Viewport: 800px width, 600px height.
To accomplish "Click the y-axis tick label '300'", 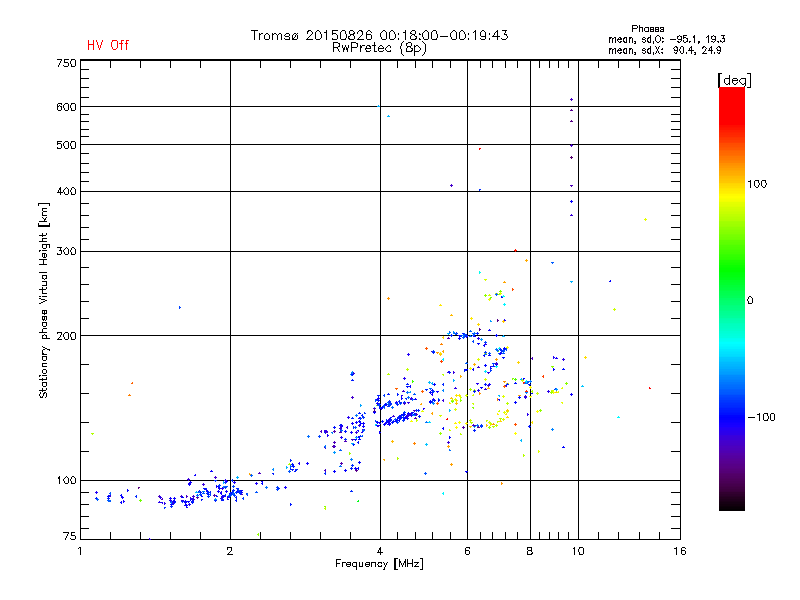I will [x=66, y=251].
